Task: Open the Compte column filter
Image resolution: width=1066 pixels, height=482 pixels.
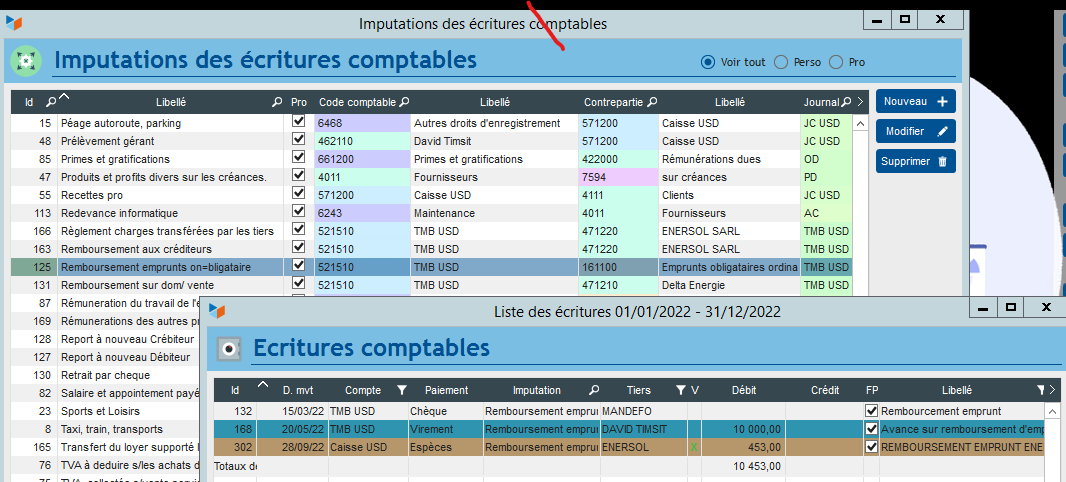Action: (402, 390)
